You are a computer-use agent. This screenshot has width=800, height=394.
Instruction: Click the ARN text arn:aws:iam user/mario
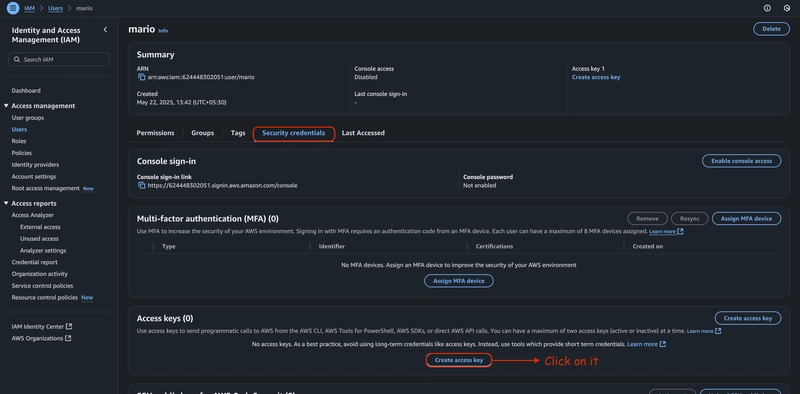[201, 78]
